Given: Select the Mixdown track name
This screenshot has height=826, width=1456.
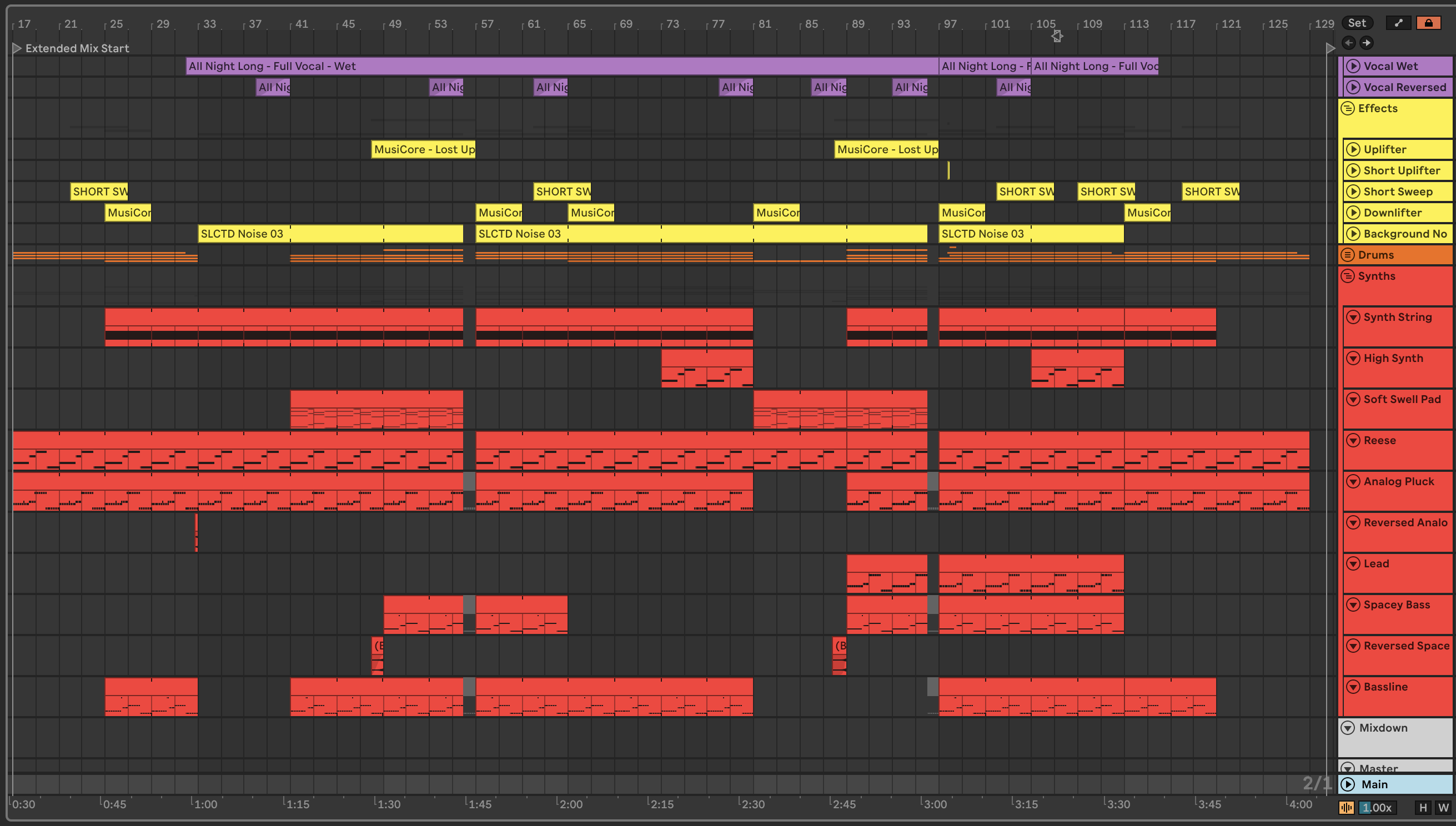Looking at the screenshot, I should (x=1383, y=727).
